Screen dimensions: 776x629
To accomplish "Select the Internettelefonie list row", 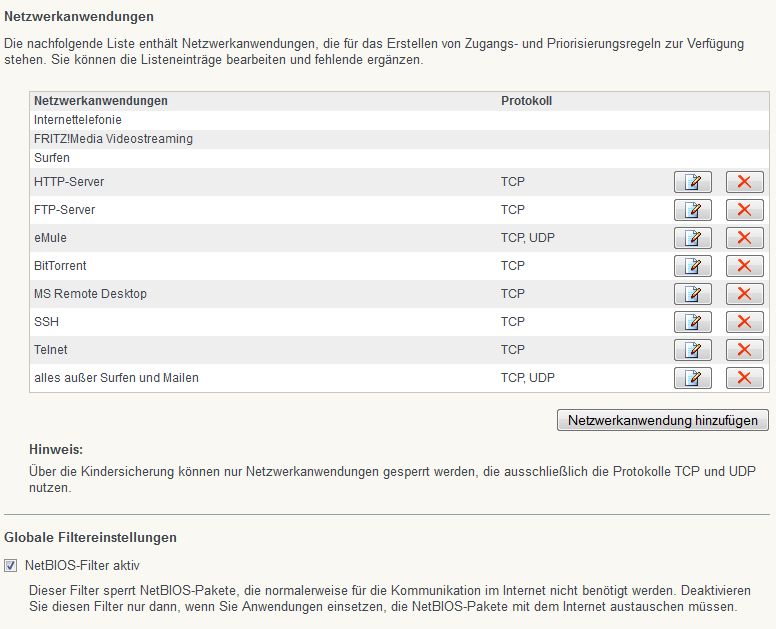I will [x=78, y=120].
